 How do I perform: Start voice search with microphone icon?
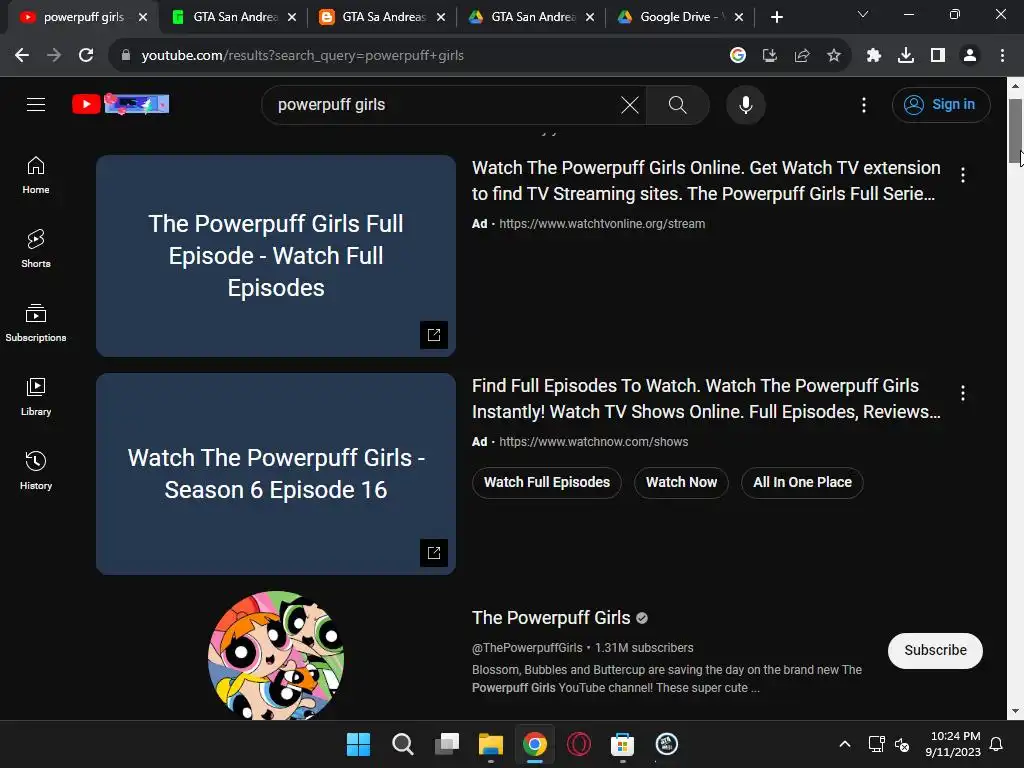tap(746, 104)
